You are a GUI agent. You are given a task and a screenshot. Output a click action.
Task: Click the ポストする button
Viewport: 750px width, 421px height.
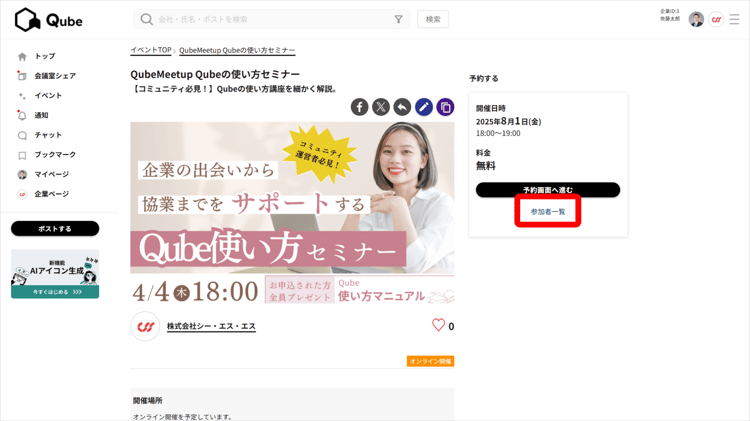click(55, 229)
